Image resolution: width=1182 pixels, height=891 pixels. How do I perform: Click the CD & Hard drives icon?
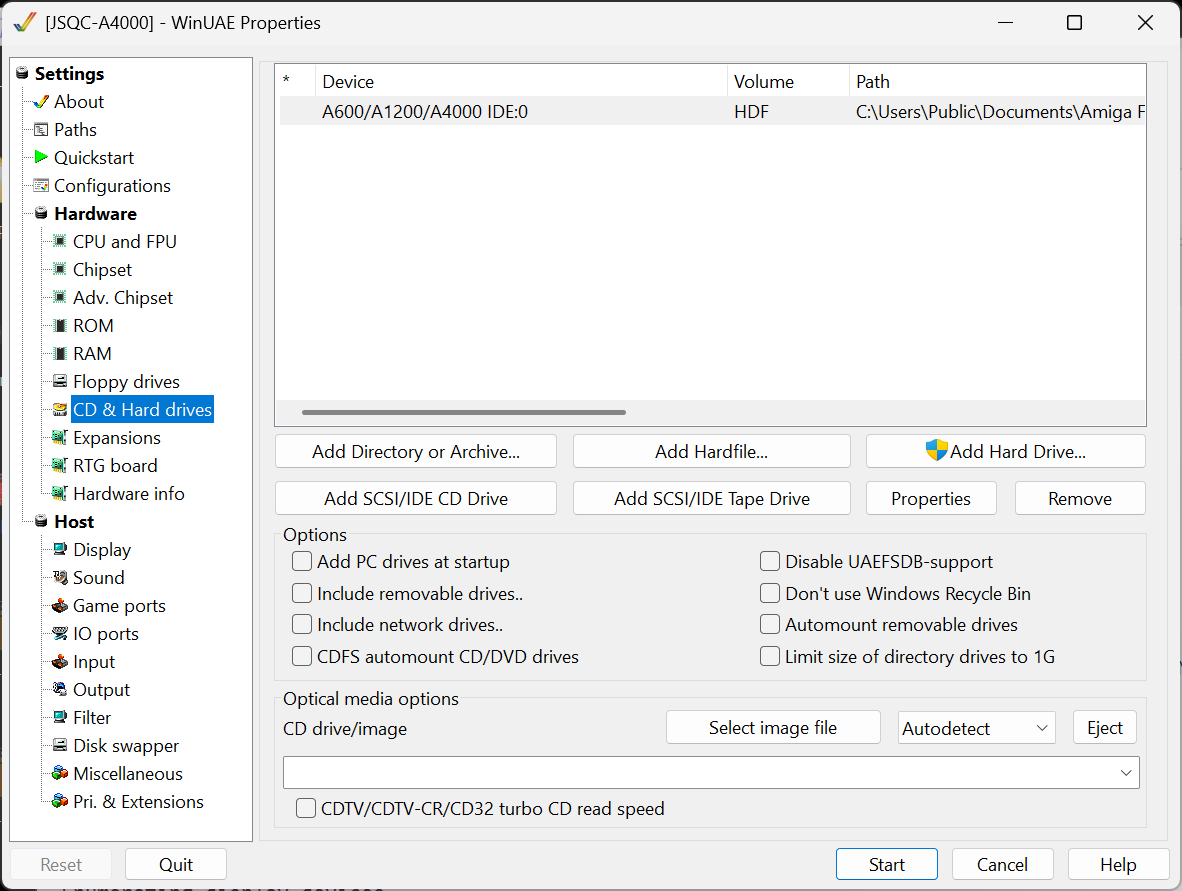[60, 409]
